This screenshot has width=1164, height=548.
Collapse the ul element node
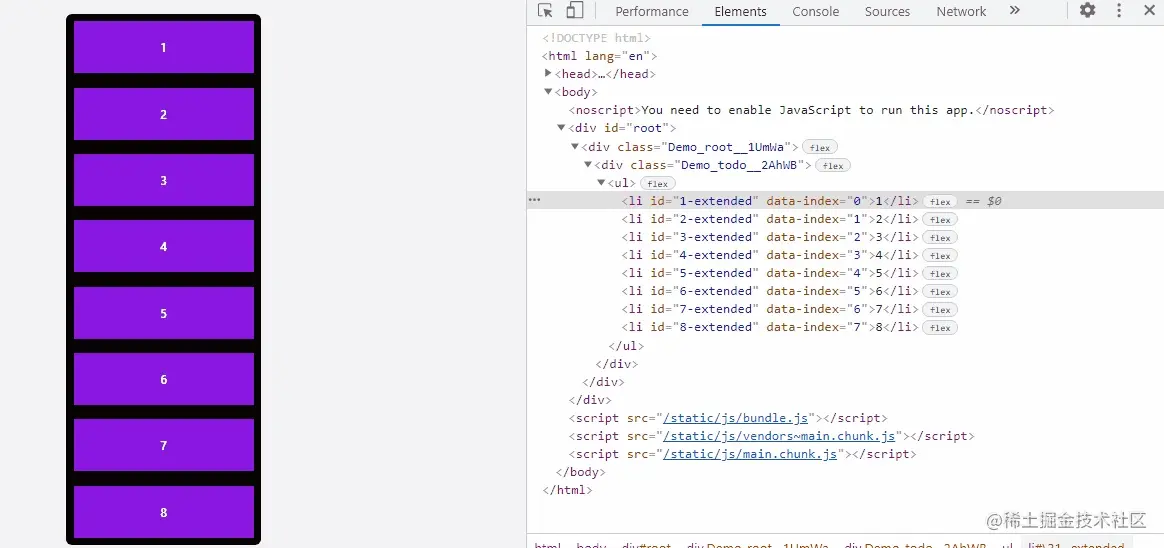click(x=601, y=183)
